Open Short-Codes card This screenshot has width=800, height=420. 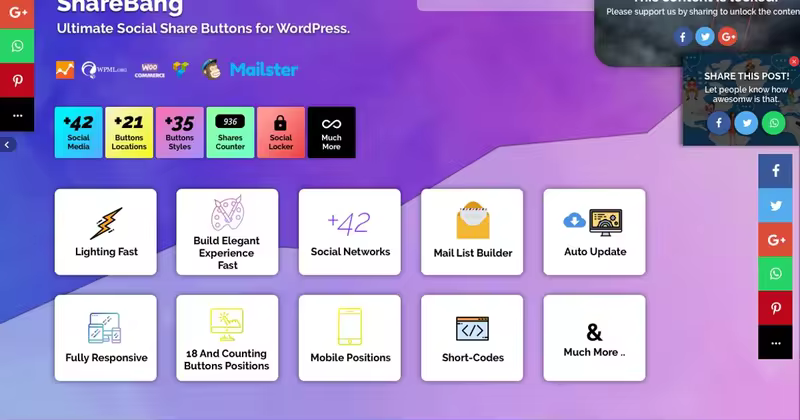tap(472, 338)
